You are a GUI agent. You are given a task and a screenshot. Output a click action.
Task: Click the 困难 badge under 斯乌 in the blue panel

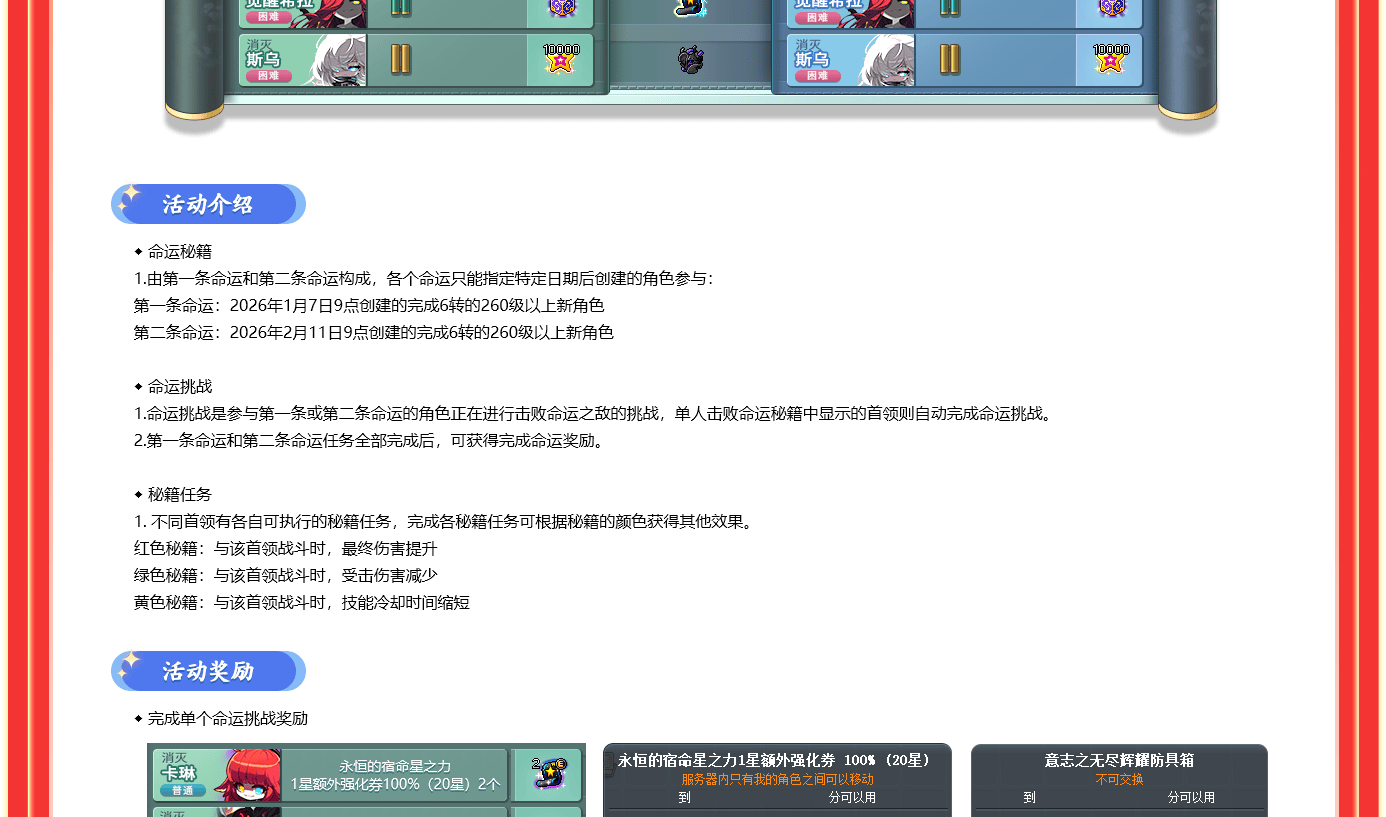click(817, 75)
